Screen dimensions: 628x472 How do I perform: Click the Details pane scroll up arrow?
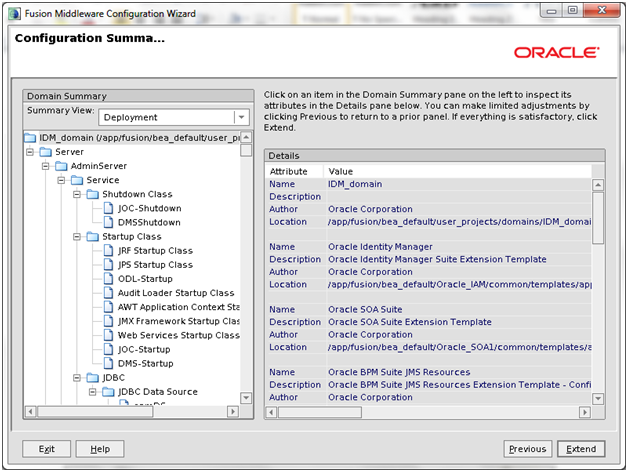598,185
